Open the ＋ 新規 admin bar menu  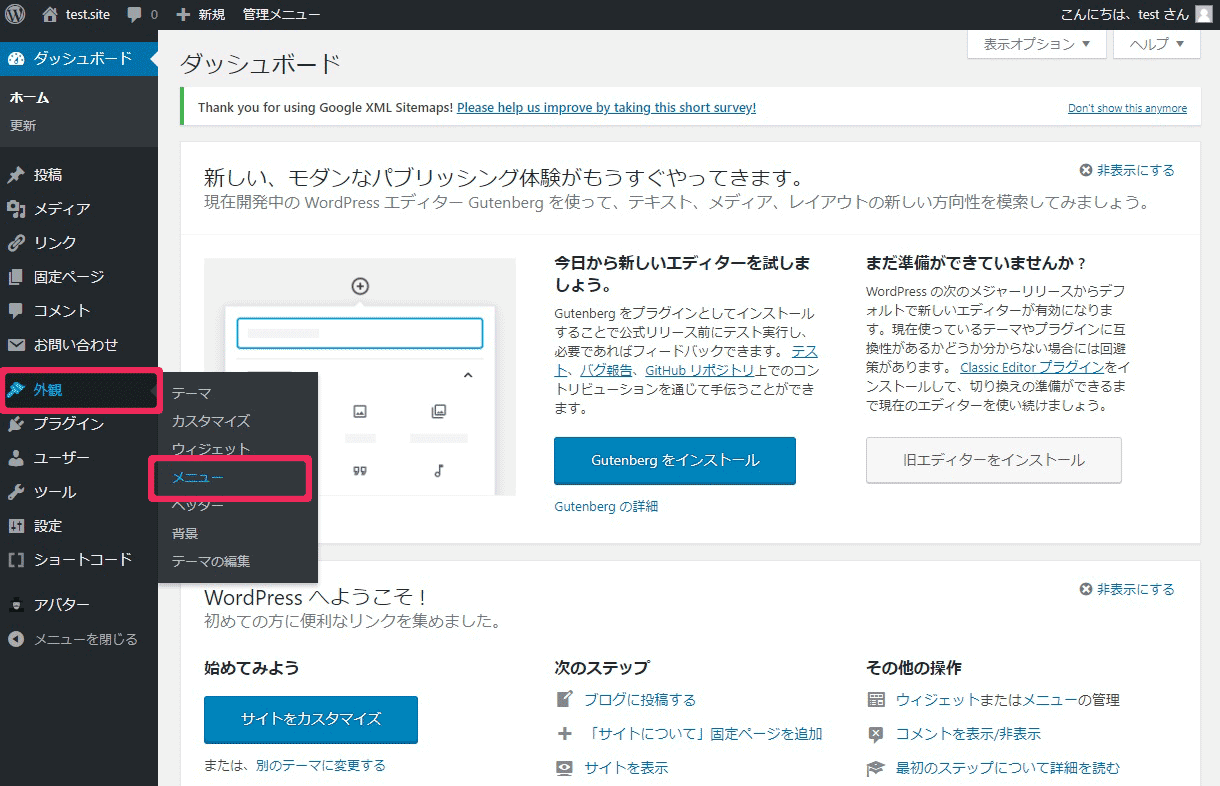pos(201,15)
